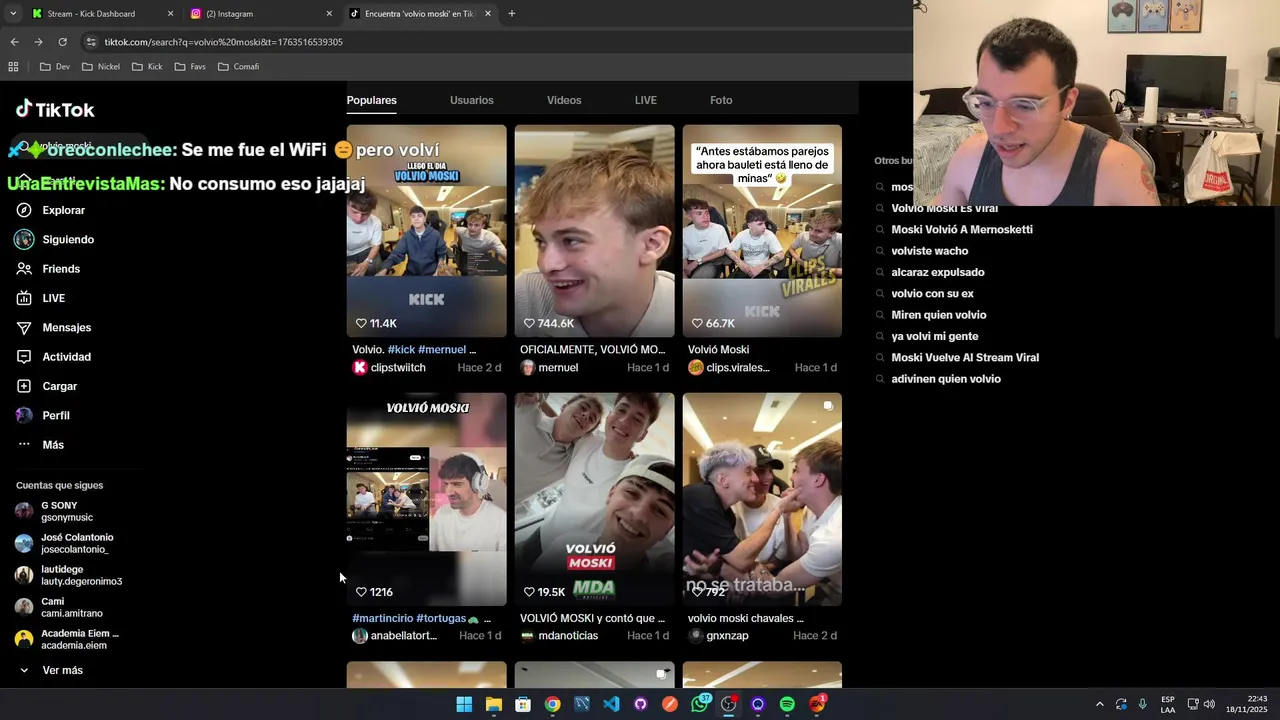Image resolution: width=1280 pixels, height=720 pixels.
Task: Like the clipstwitch video with 11.4K hearts
Action: pyautogui.click(x=361, y=323)
